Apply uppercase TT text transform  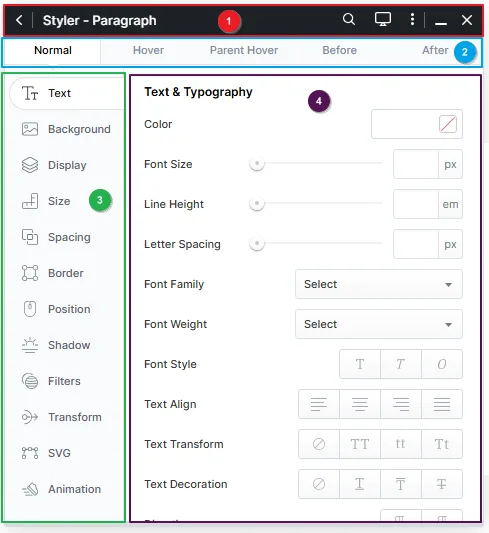tap(360, 444)
